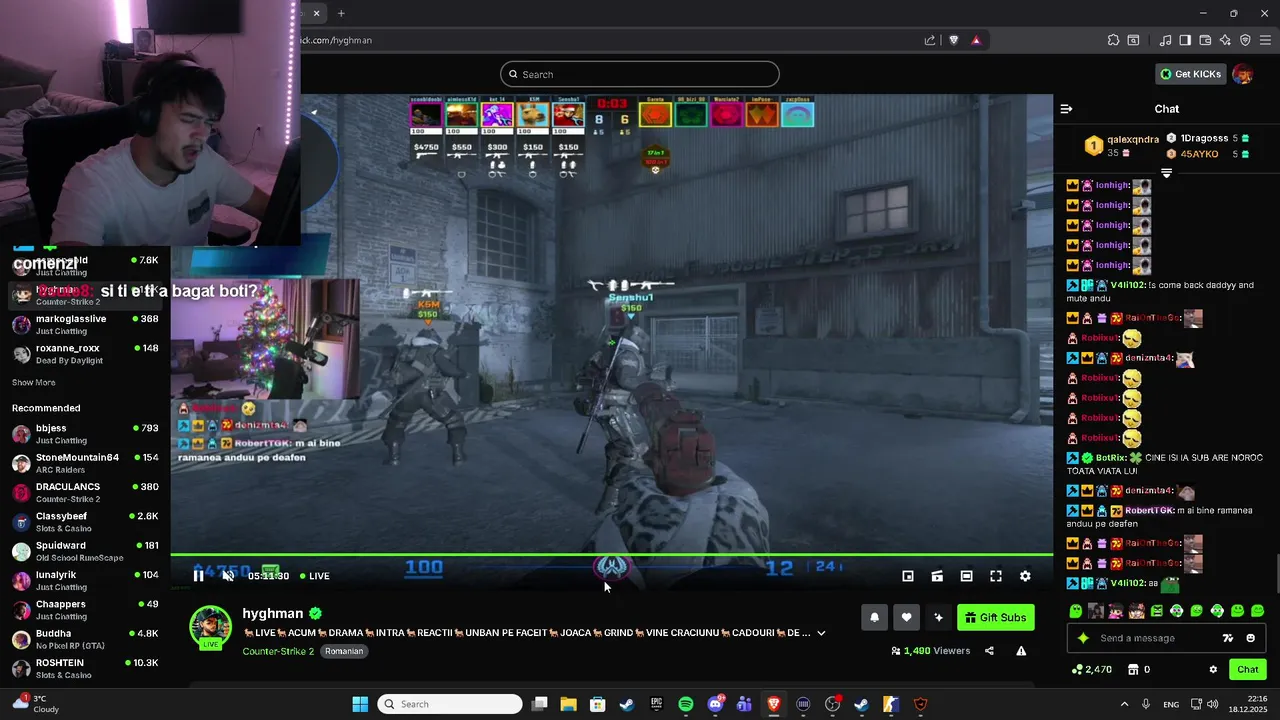Click Brave Shields lion icon in address bar
The height and width of the screenshot is (720, 1280).
954,40
